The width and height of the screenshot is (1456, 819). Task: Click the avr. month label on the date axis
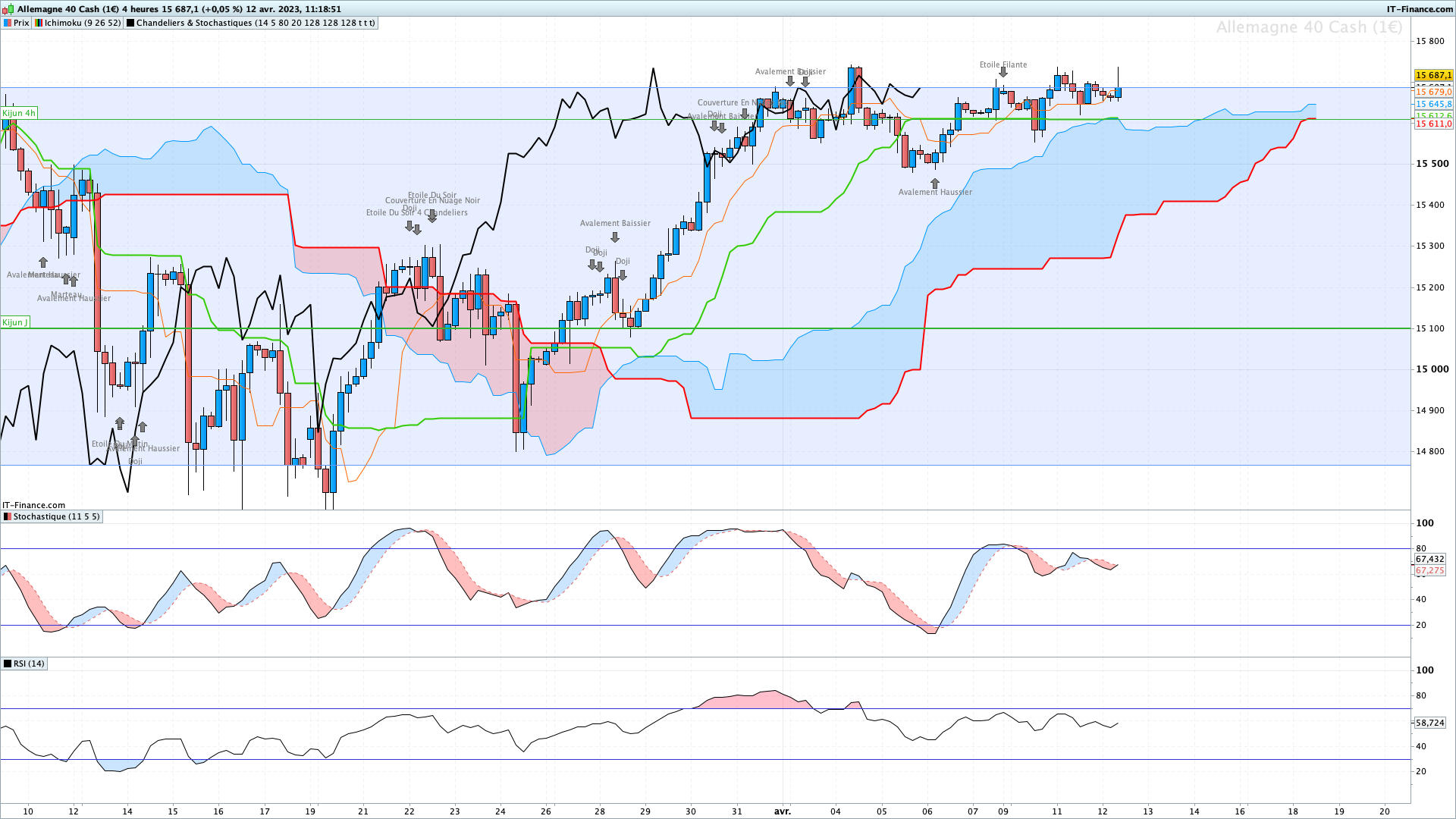pyautogui.click(x=783, y=811)
